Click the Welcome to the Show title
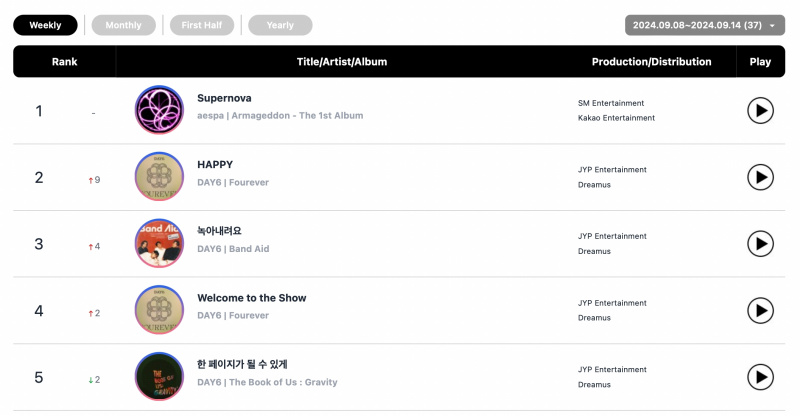The height and width of the screenshot is (416, 800). [x=252, y=298]
